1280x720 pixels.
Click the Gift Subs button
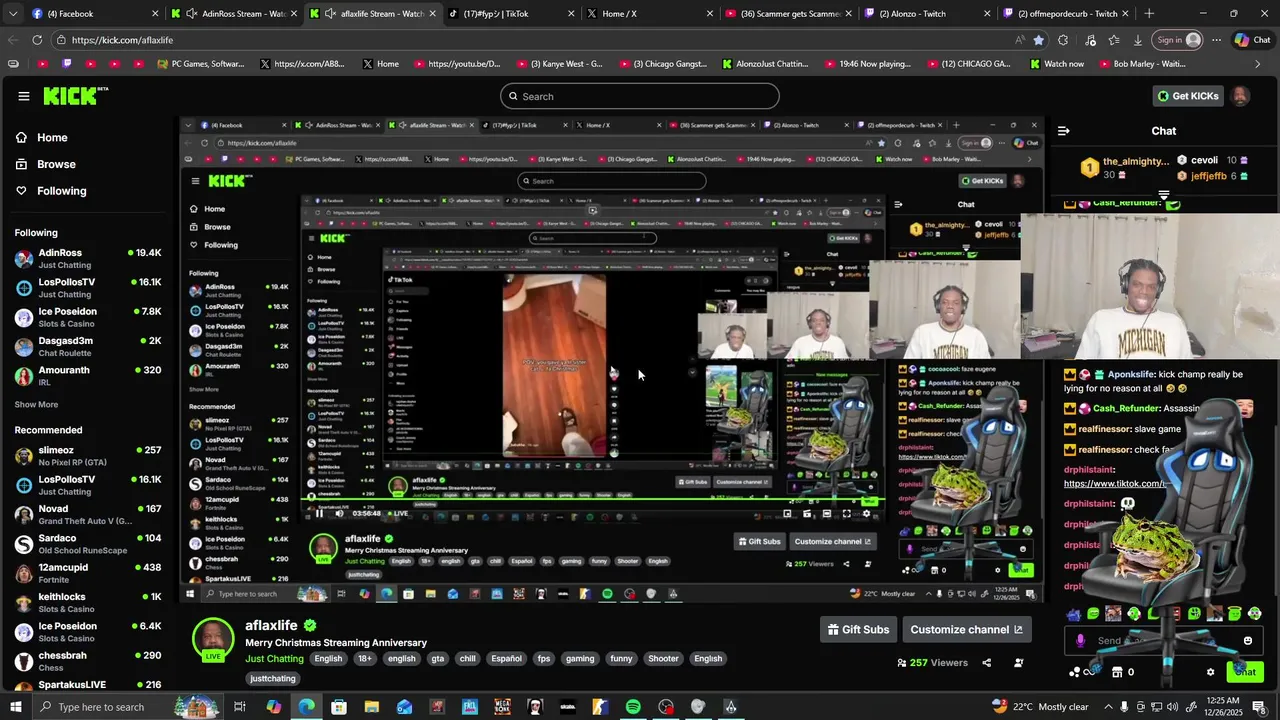(x=858, y=630)
